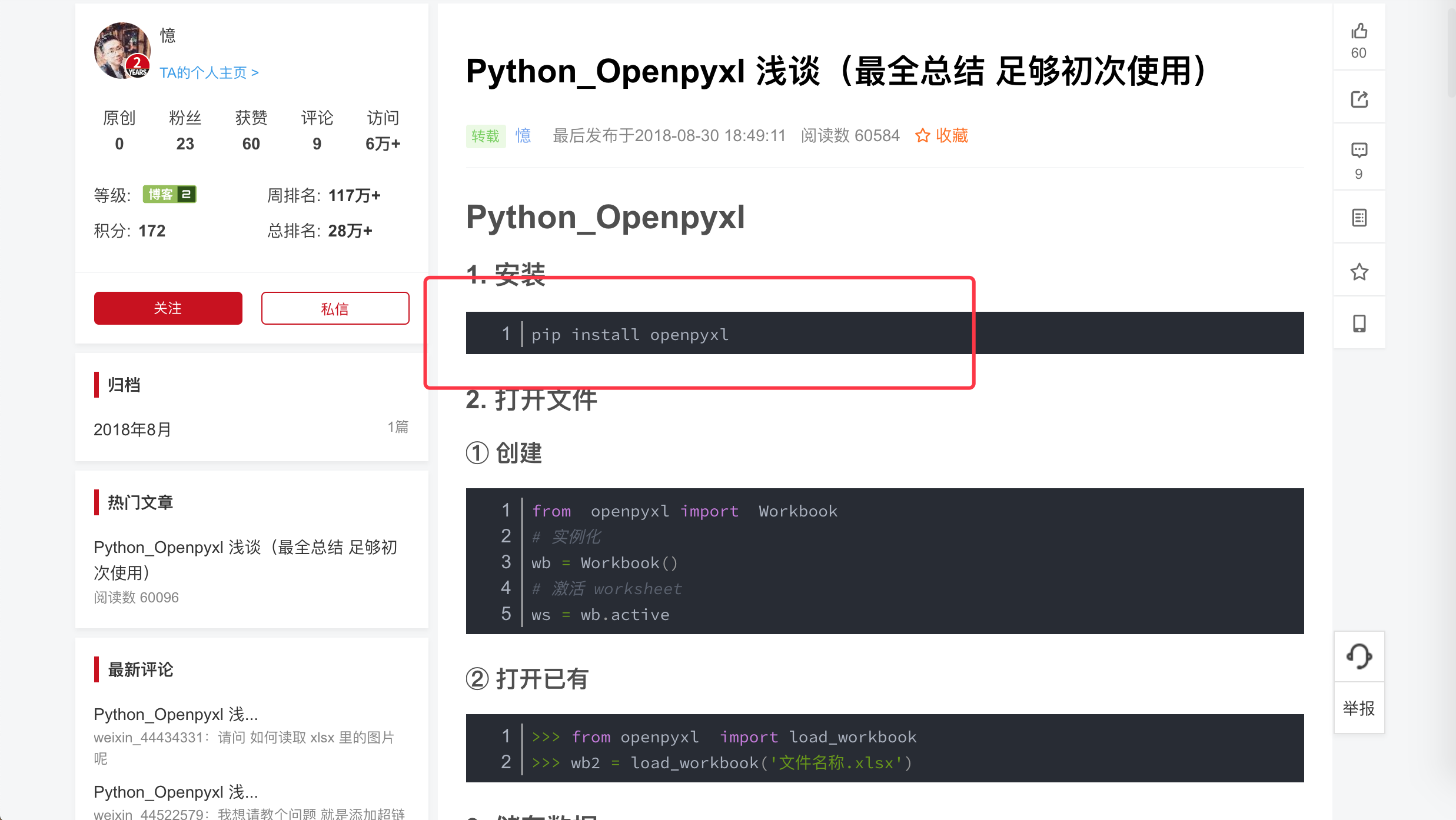Screen dimensions: 1456x820
Task: Click the red 关注 follow button
Action: point(168,308)
